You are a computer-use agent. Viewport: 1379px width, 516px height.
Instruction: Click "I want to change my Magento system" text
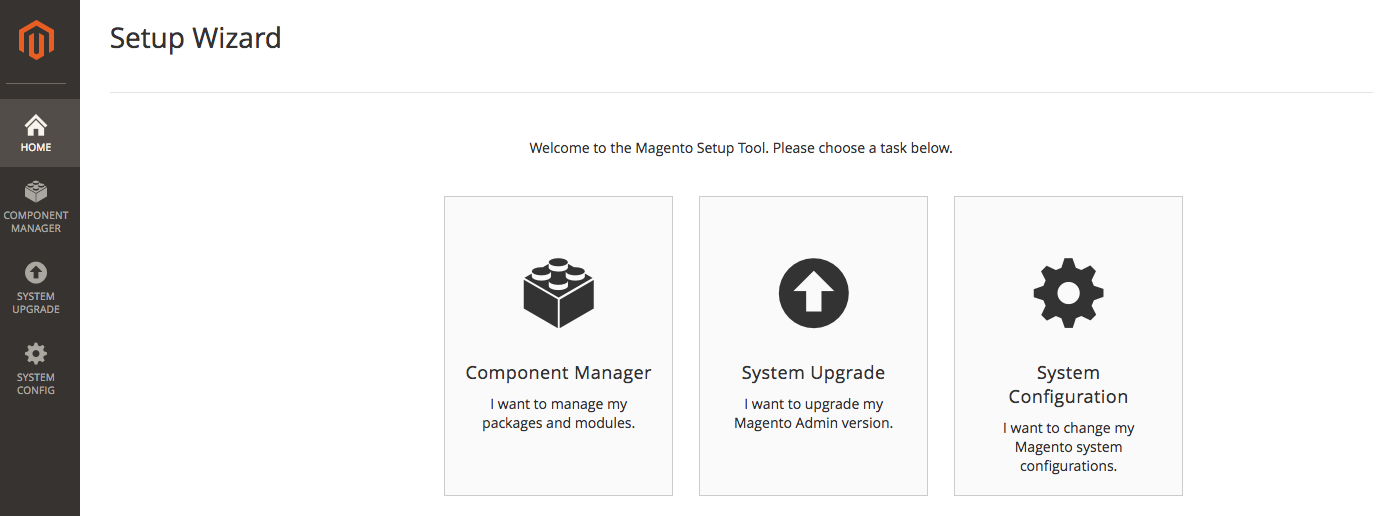(1068, 447)
